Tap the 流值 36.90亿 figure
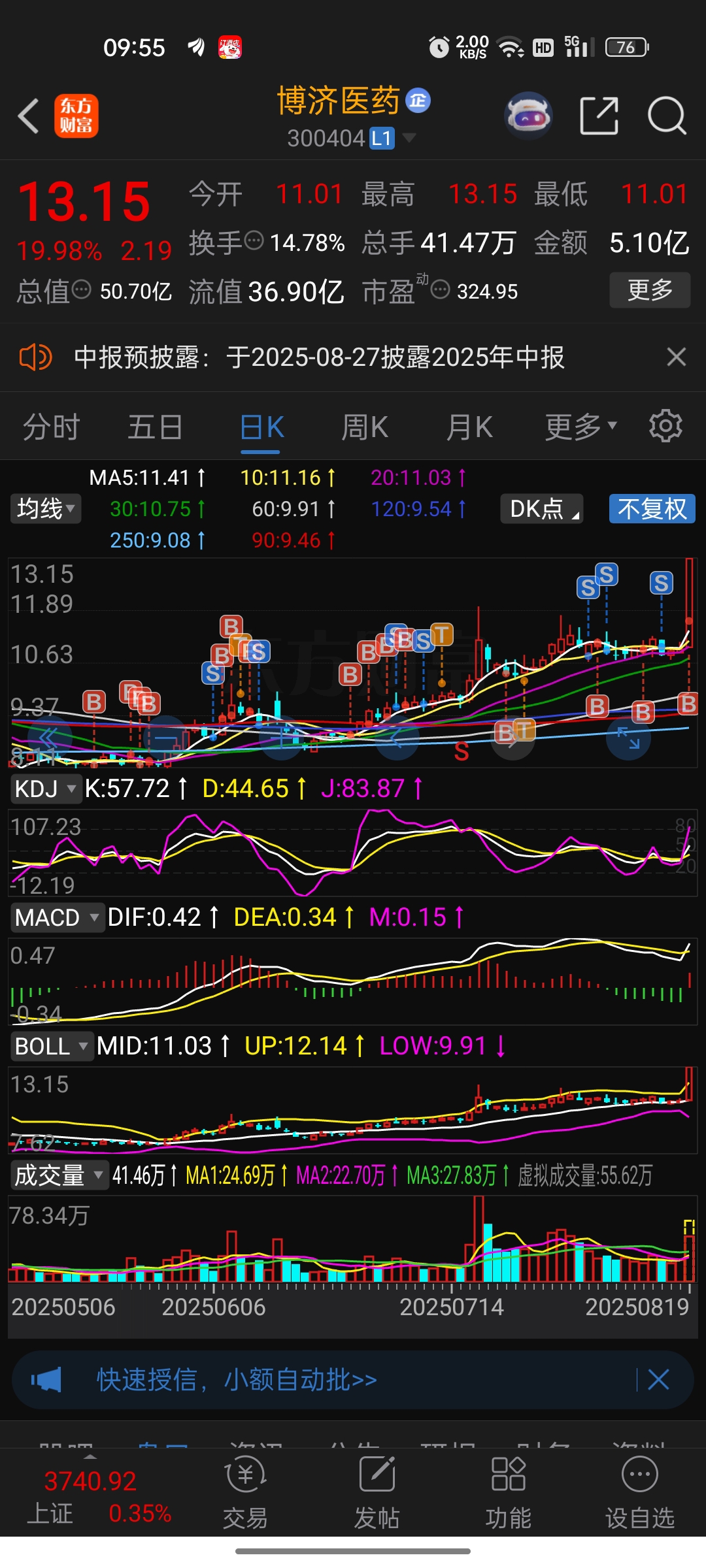 coord(266,291)
